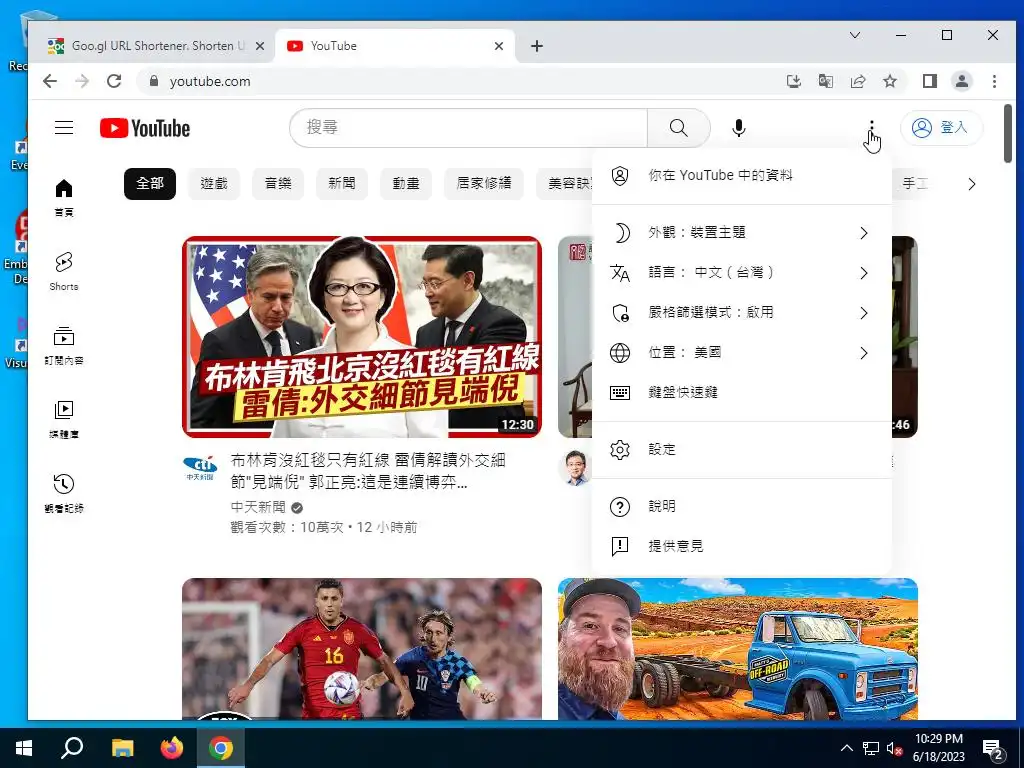Open a new browser tab
This screenshot has height=768, width=1024.
[x=537, y=46]
